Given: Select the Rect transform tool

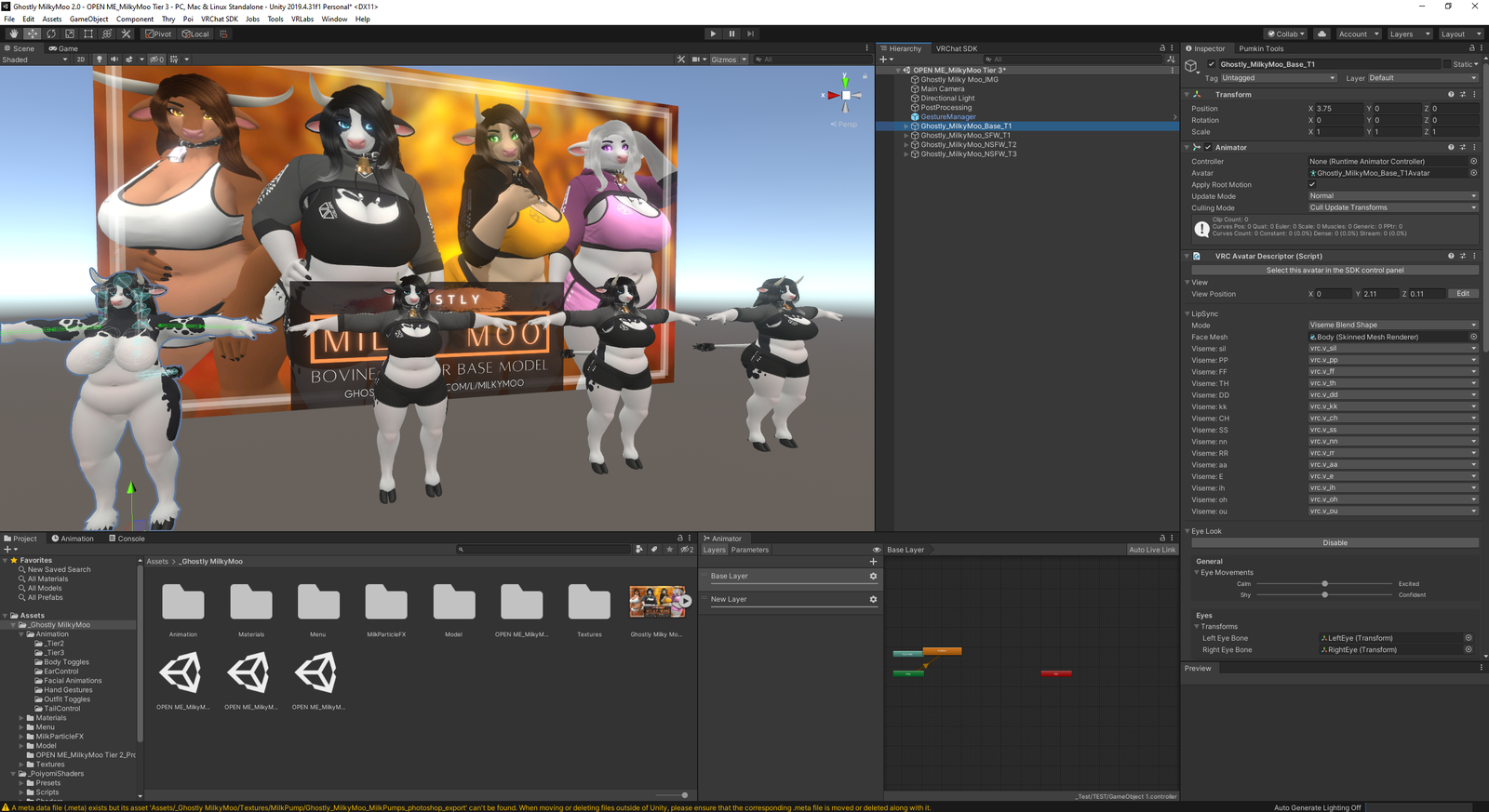Looking at the screenshot, I should pos(88,33).
